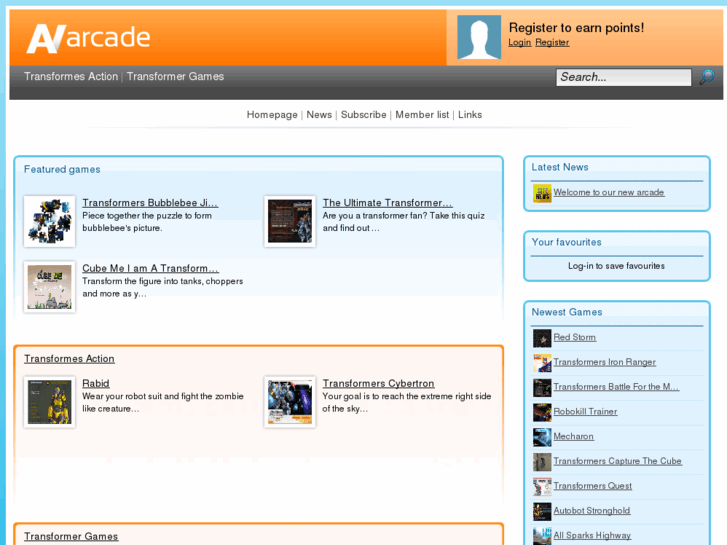This screenshot has height=545, width=727.
Task: Focus the Search... input field
Action: click(623, 77)
